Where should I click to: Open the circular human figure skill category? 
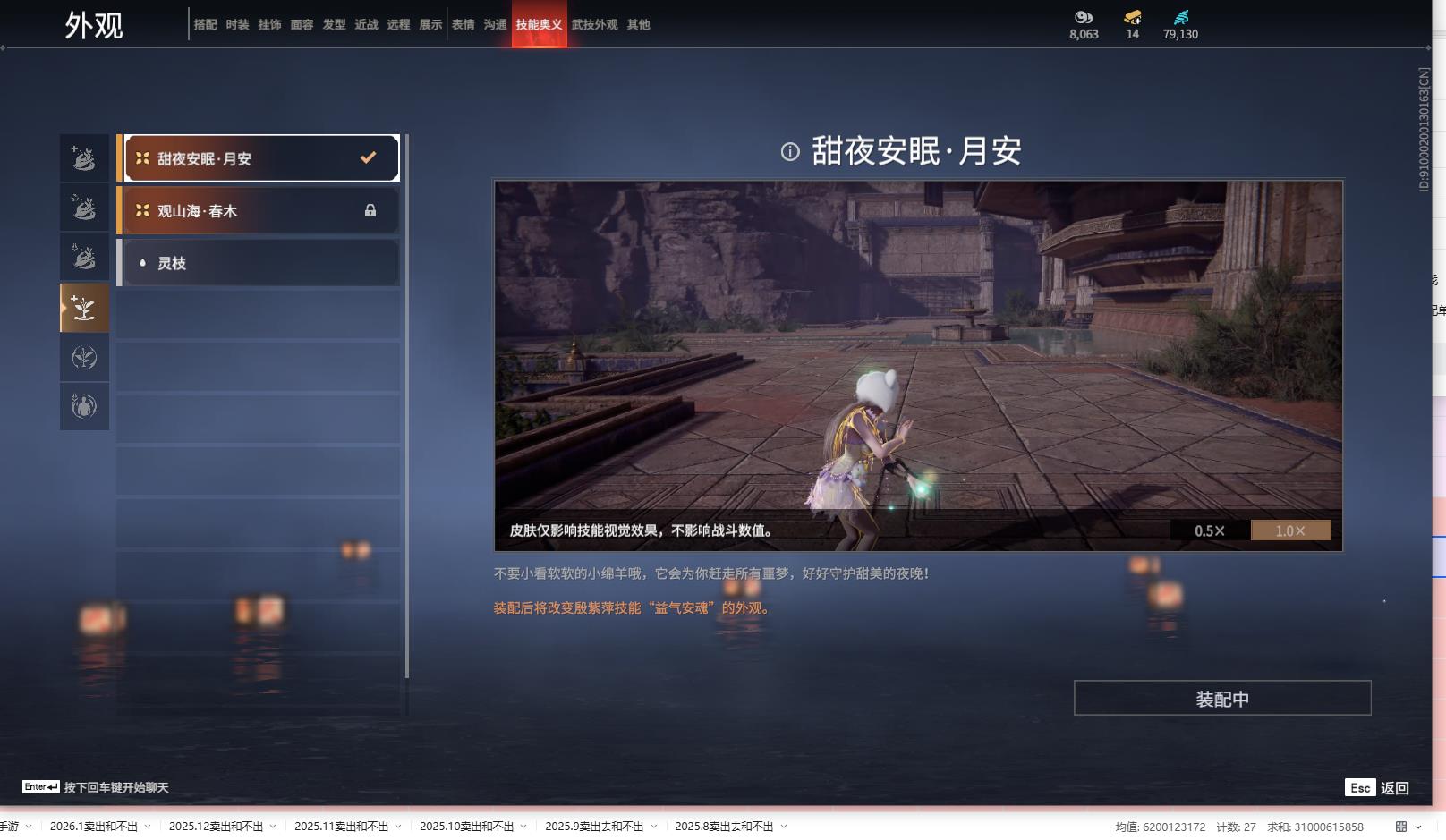click(84, 407)
